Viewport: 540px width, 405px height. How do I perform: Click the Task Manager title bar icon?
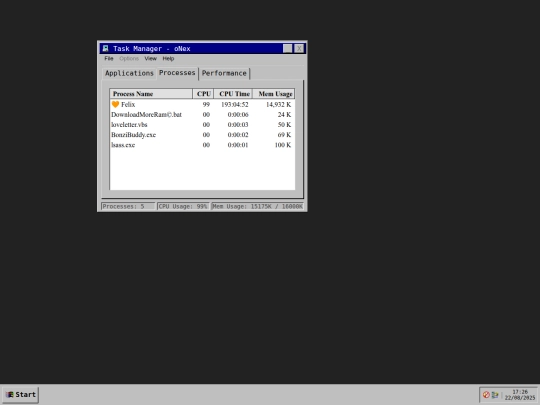(106, 49)
